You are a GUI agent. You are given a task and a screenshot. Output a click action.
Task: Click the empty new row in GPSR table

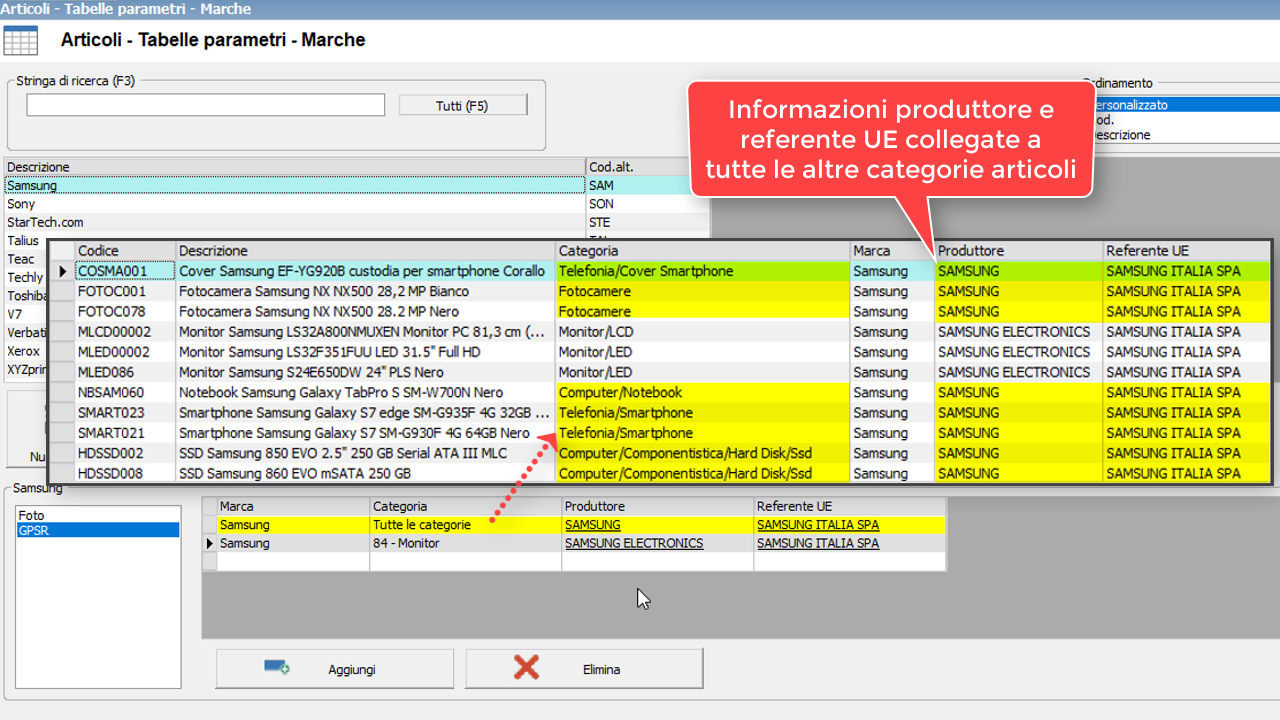point(574,562)
